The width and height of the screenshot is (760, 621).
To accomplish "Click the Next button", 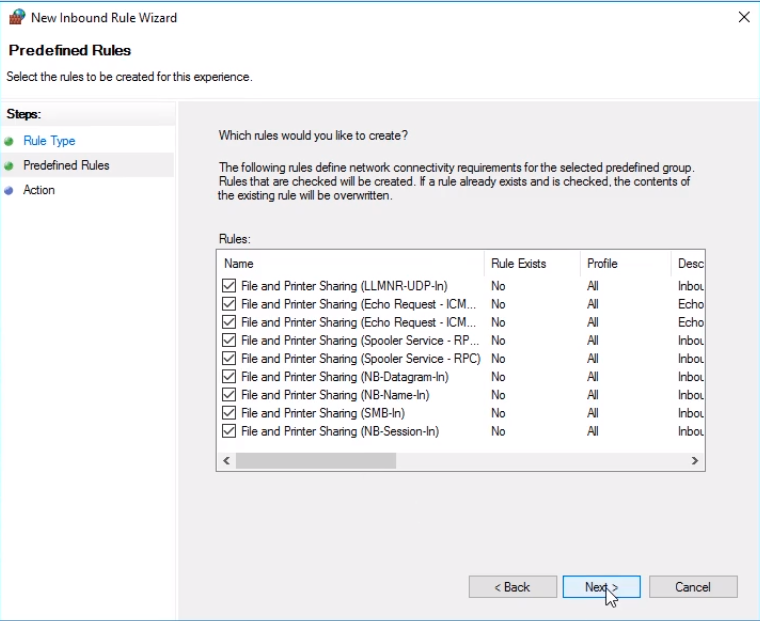I will (602, 587).
